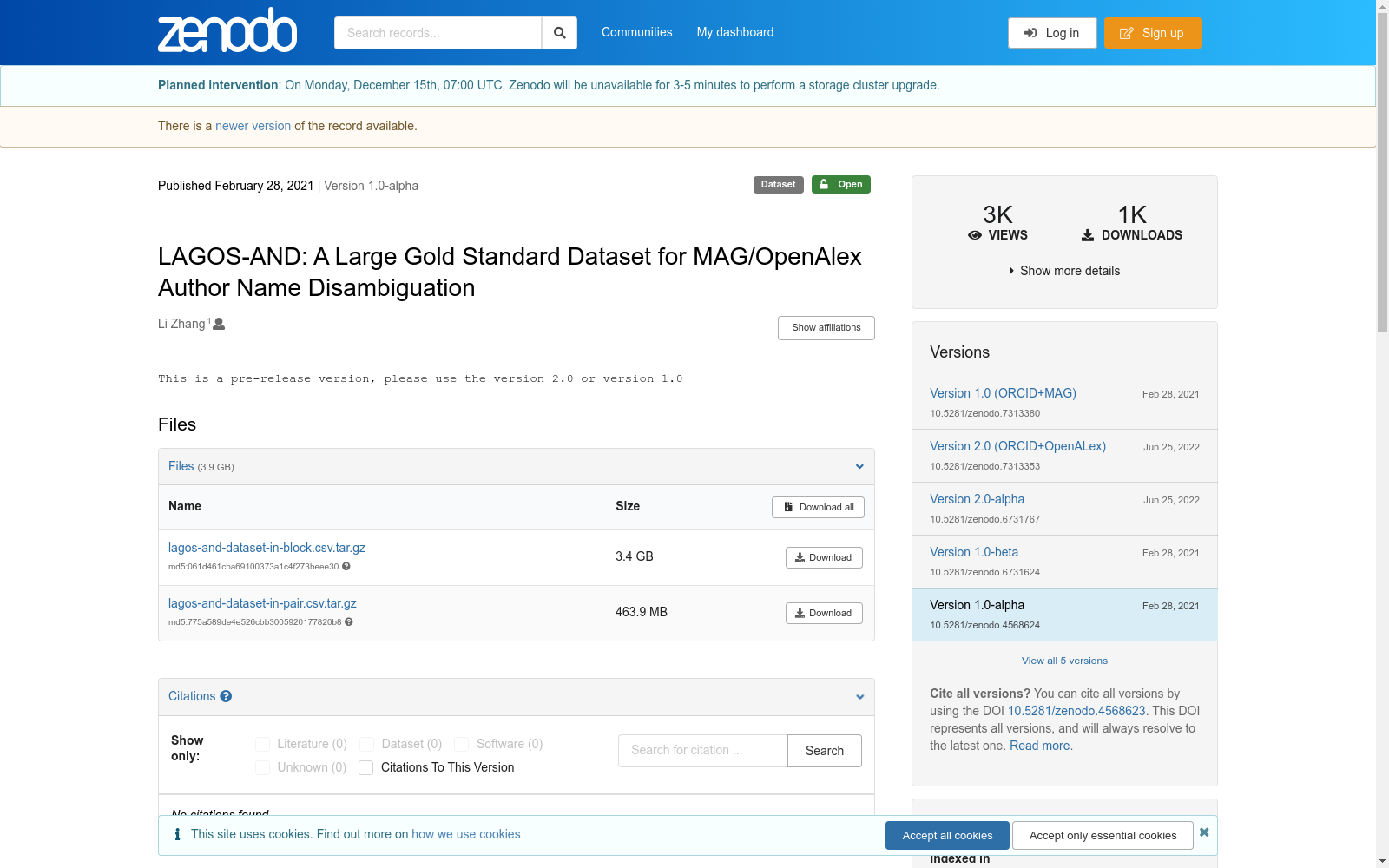Toggle the Literature (0) checkbox
The image size is (1389, 868).
(x=263, y=745)
